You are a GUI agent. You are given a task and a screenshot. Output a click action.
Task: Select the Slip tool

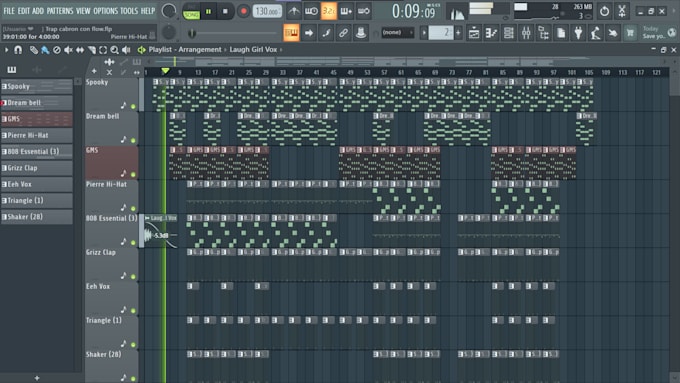(x=80, y=50)
